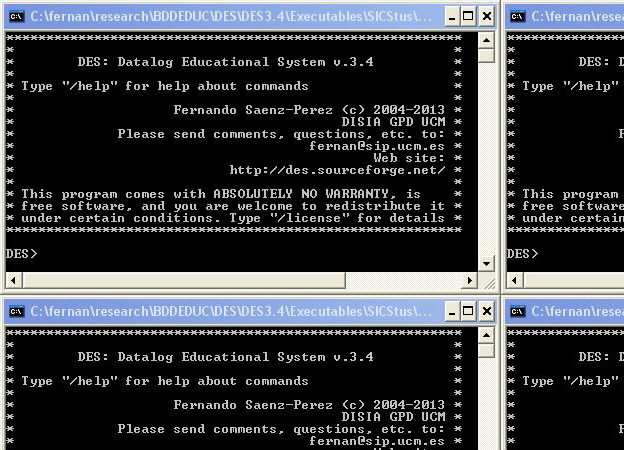
Task: Click horizontal scroll thumb in top-left console
Action: (x=184, y=280)
